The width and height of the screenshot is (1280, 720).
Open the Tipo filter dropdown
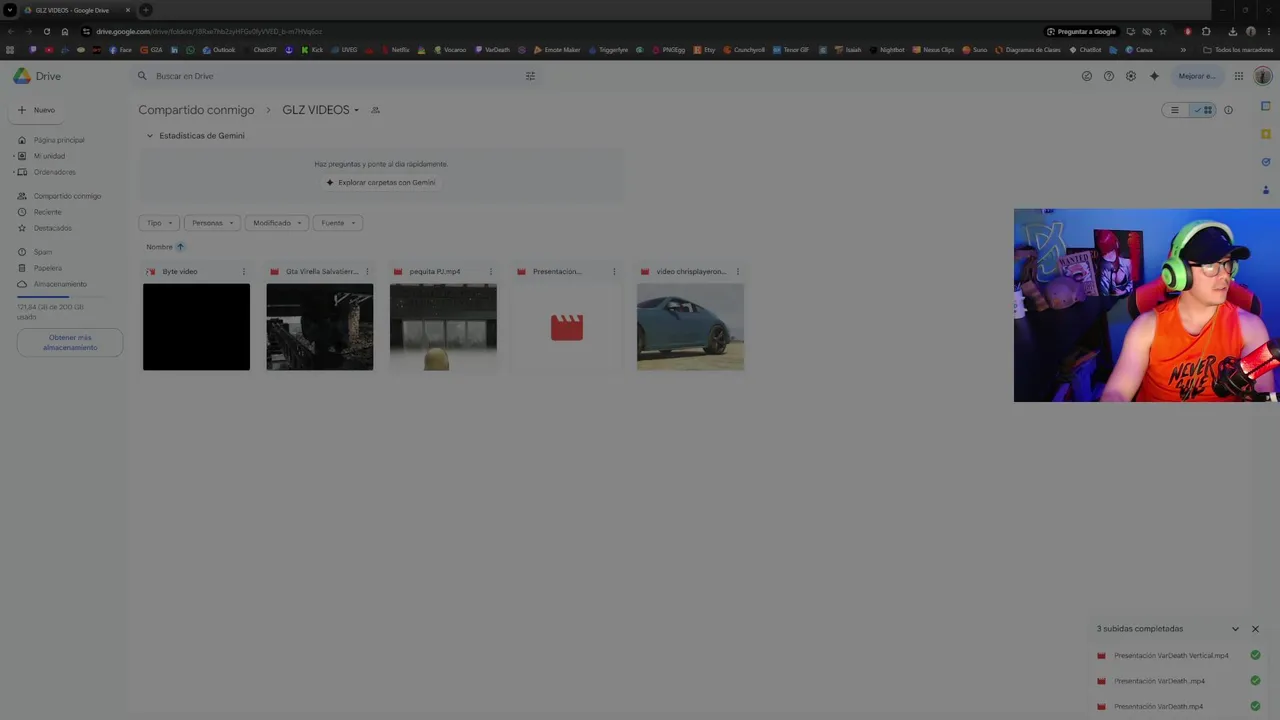pos(159,223)
